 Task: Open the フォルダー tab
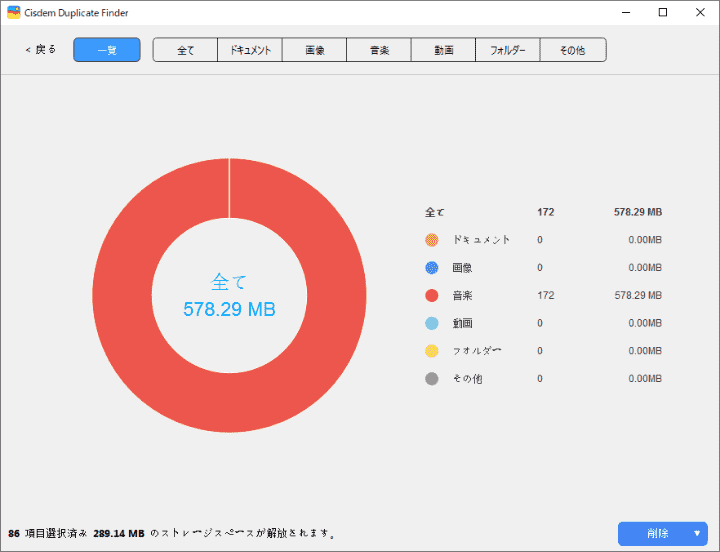508,50
